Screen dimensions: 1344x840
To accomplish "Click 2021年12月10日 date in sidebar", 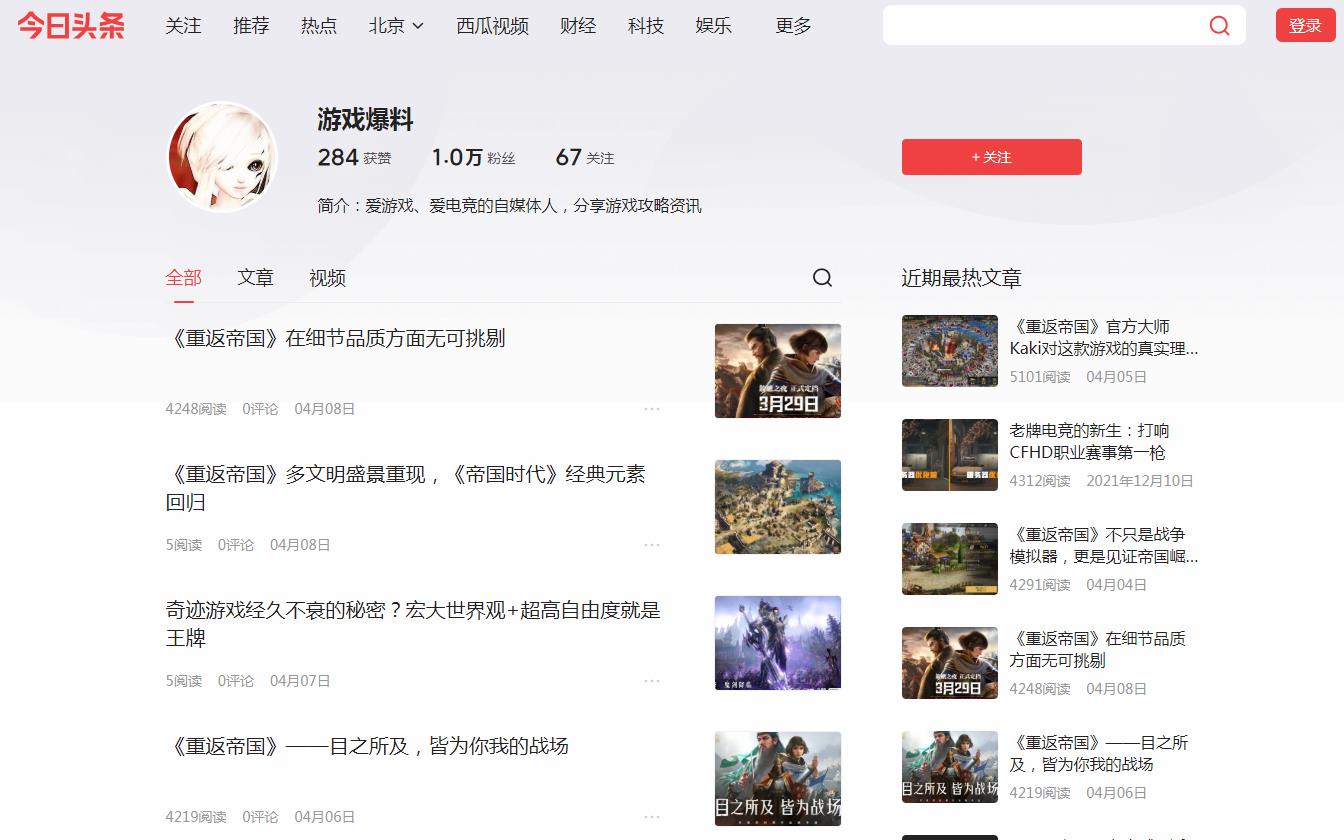I will pos(1140,481).
